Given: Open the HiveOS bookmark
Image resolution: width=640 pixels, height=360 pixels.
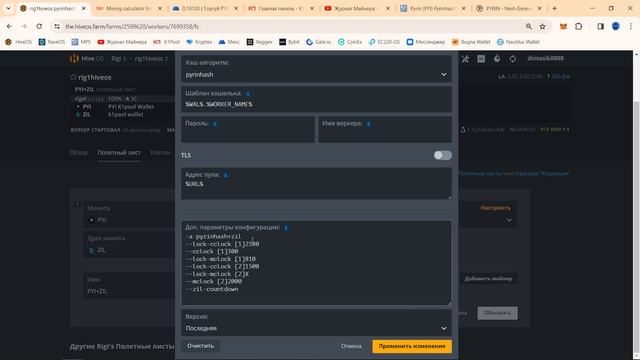Looking at the screenshot, I should pos(18,42).
